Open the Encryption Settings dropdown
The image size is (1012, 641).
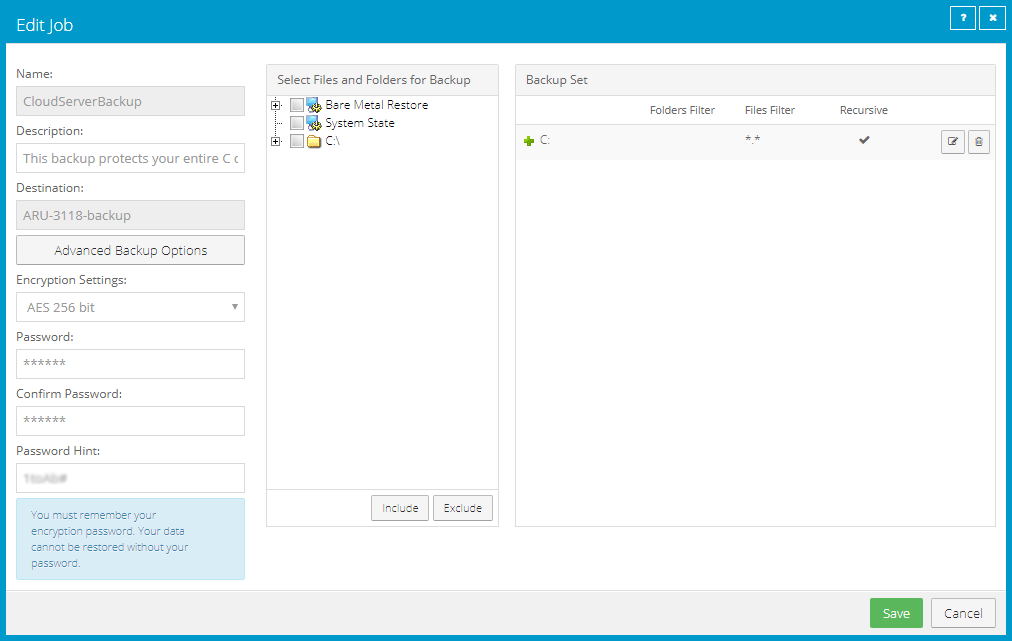[x=130, y=307]
